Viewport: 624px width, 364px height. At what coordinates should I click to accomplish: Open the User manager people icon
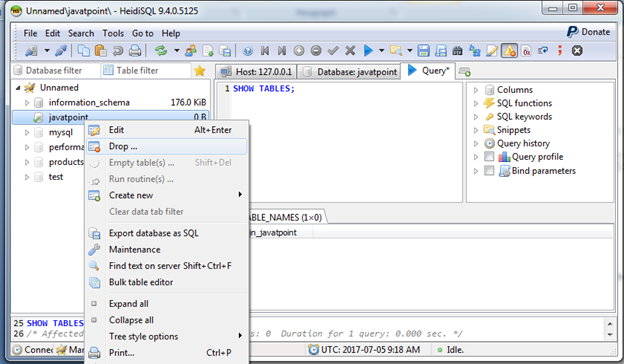point(191,51)
